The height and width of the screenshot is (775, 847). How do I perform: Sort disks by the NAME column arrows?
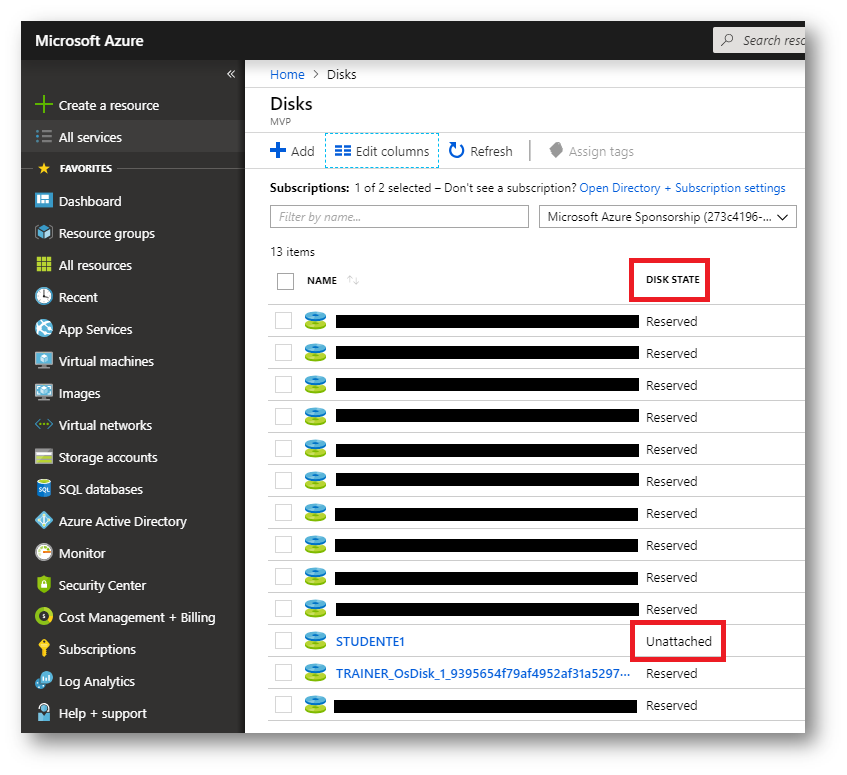click(353, 281)
